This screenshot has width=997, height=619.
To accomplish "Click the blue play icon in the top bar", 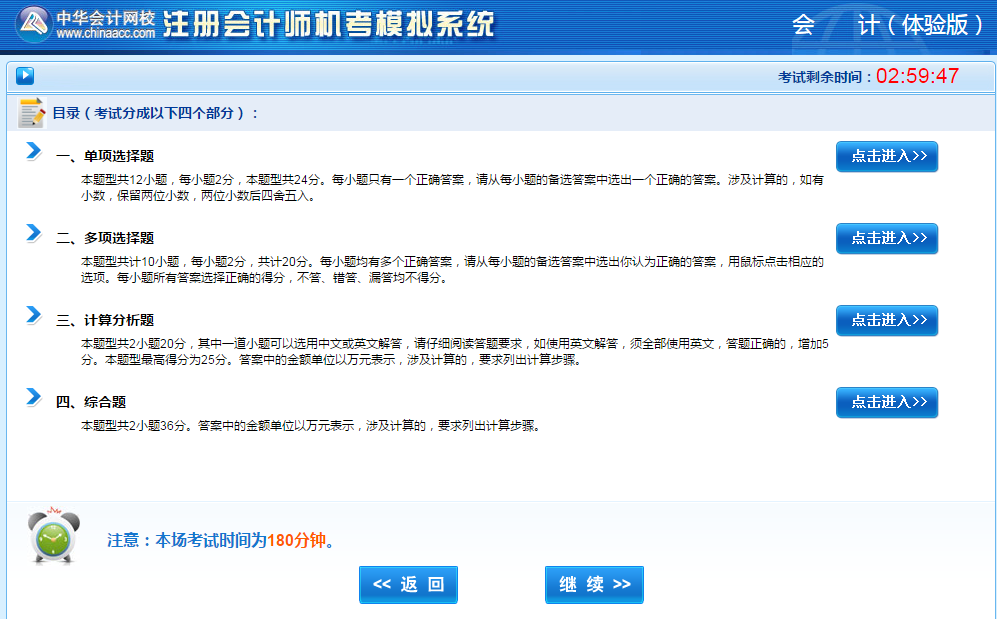I will pos(25,76).
